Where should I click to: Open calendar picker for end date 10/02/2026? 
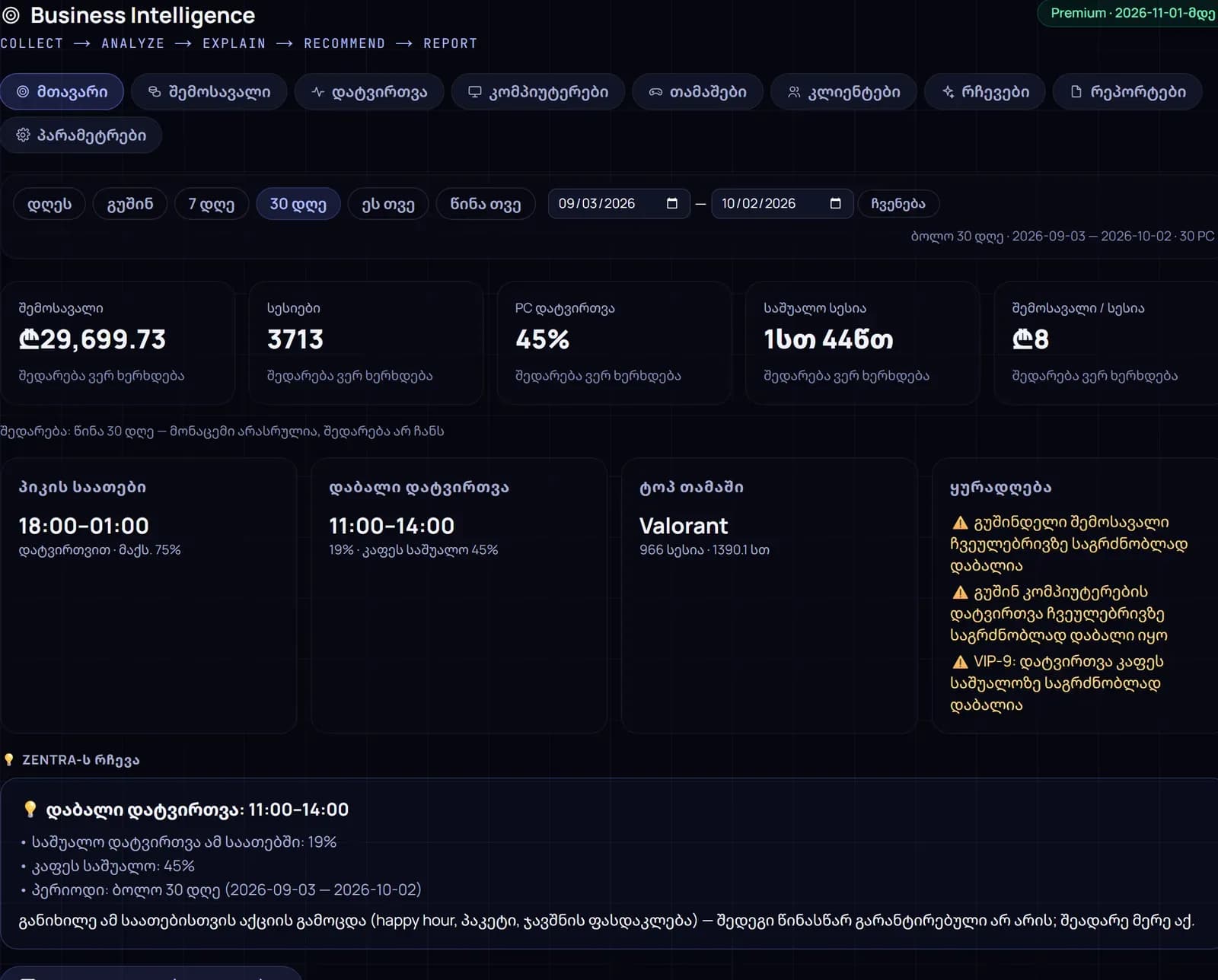(x=835, y=203)
